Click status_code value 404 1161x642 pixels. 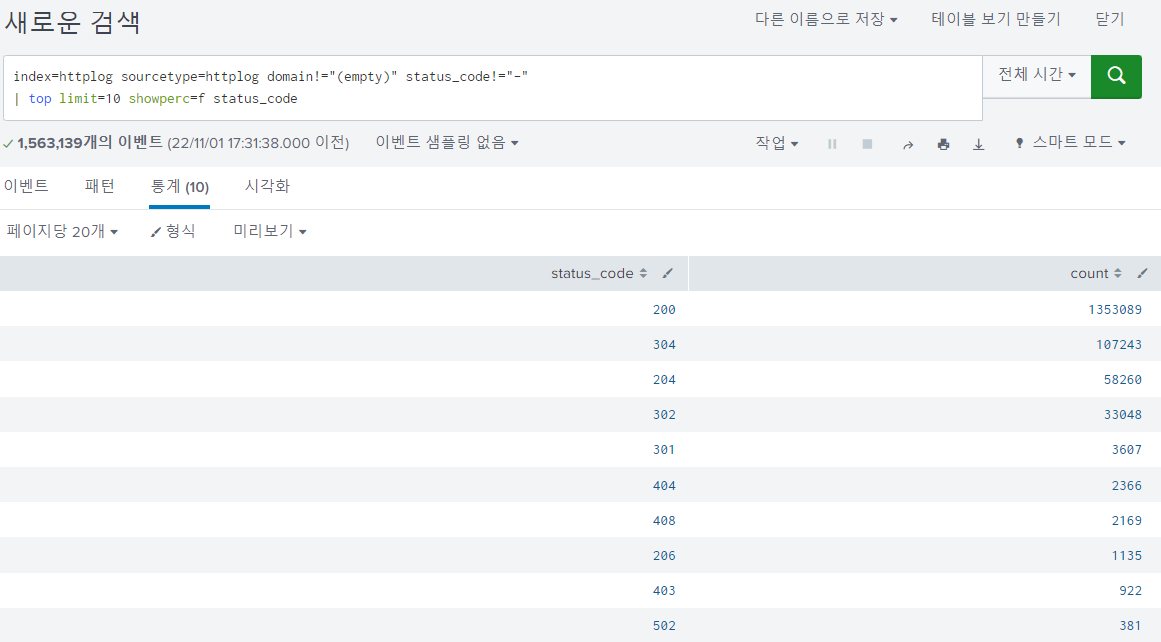pos(664,486)
